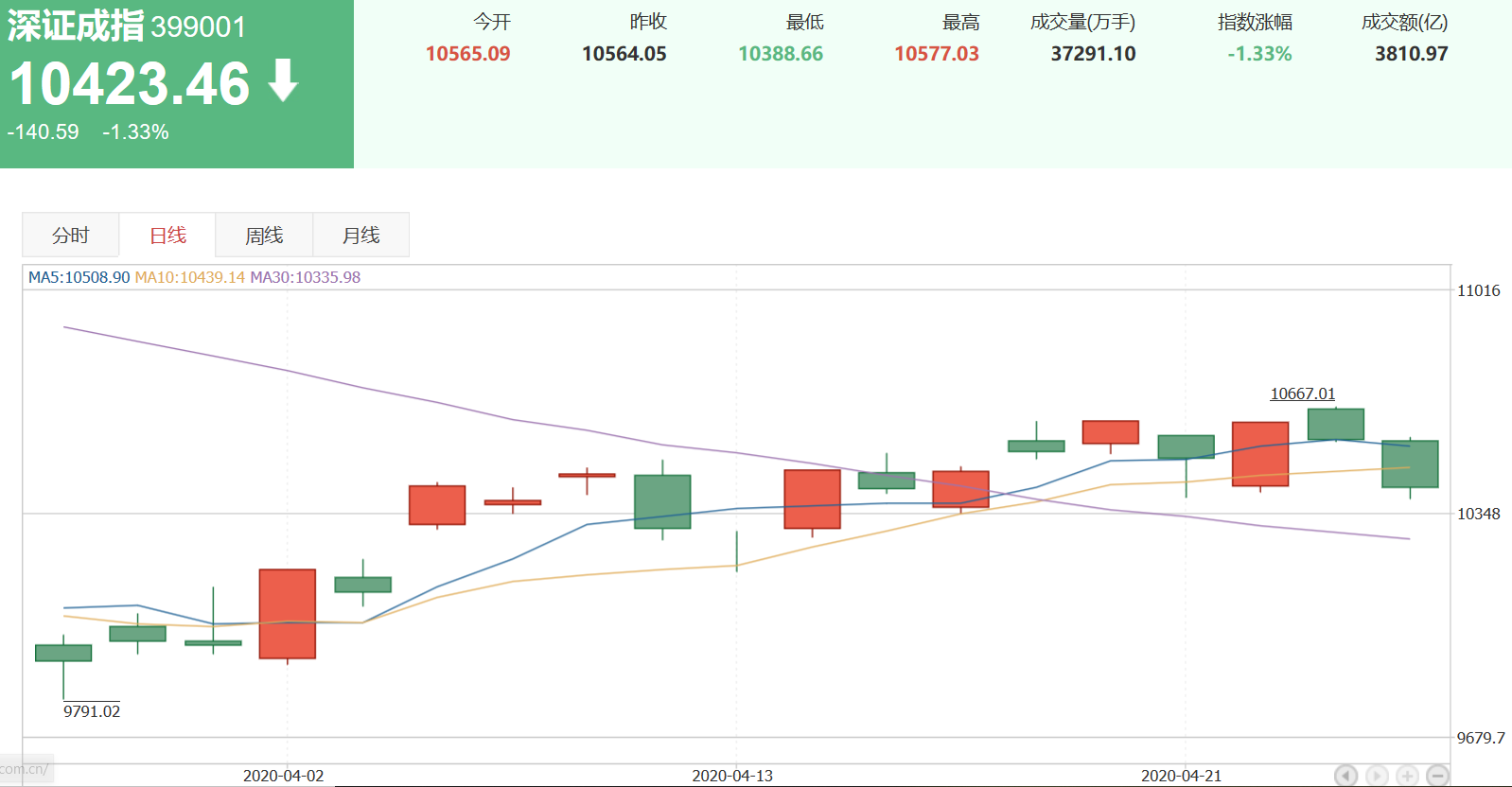Click the 深证成指 index title
The width and height of the screenshot is (1512, 787).
(x=77, y=26)
